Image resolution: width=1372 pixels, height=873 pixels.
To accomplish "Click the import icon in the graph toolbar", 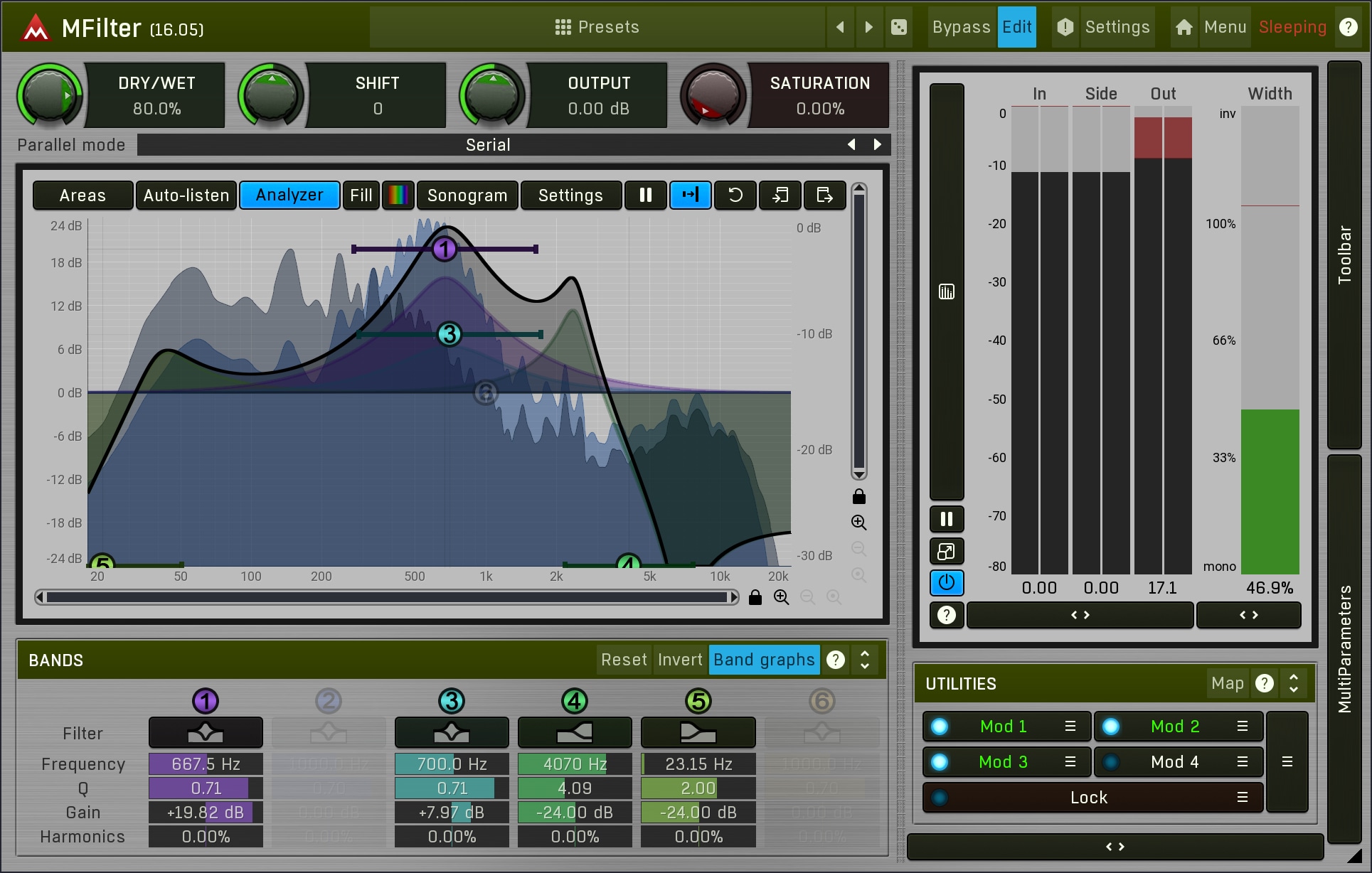I will click(x=780, y=195).
